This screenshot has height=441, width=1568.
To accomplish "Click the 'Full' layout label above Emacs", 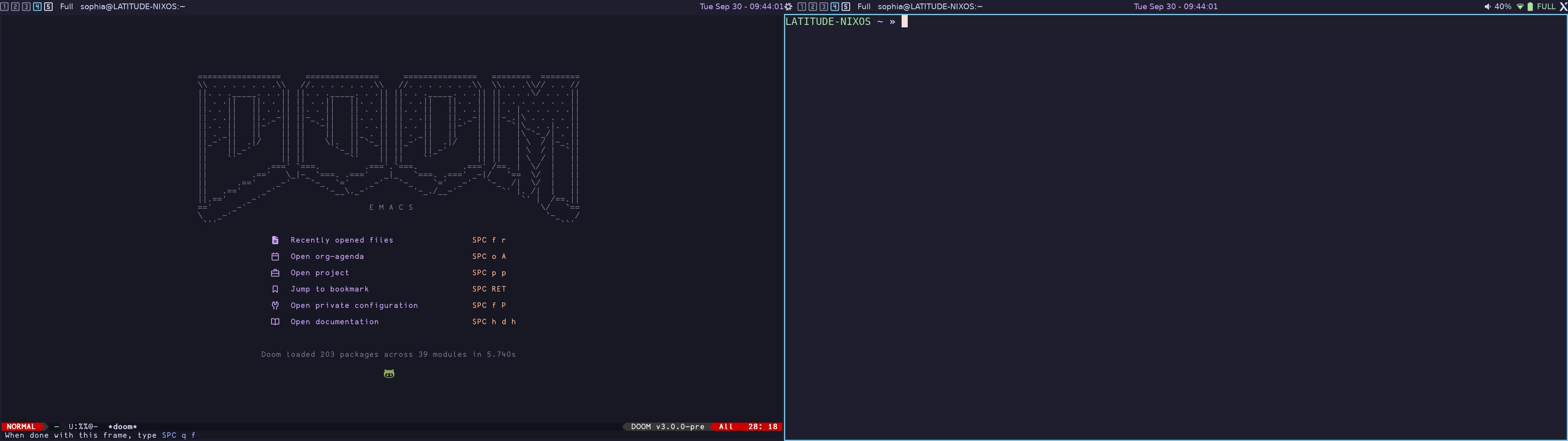I will 66,7.
